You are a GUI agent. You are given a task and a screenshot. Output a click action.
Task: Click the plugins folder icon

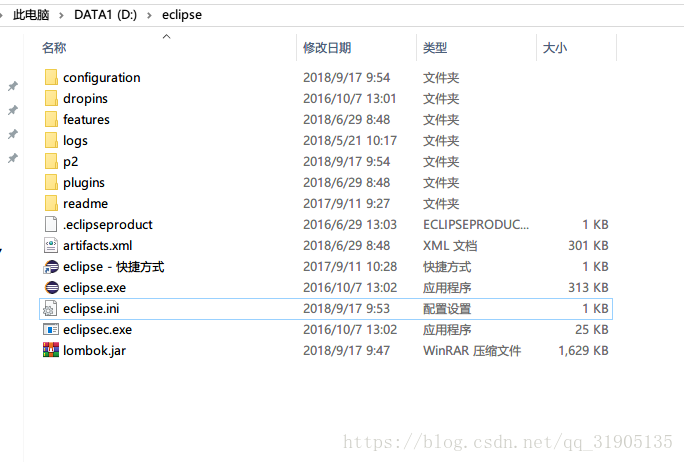pos(51,182)
